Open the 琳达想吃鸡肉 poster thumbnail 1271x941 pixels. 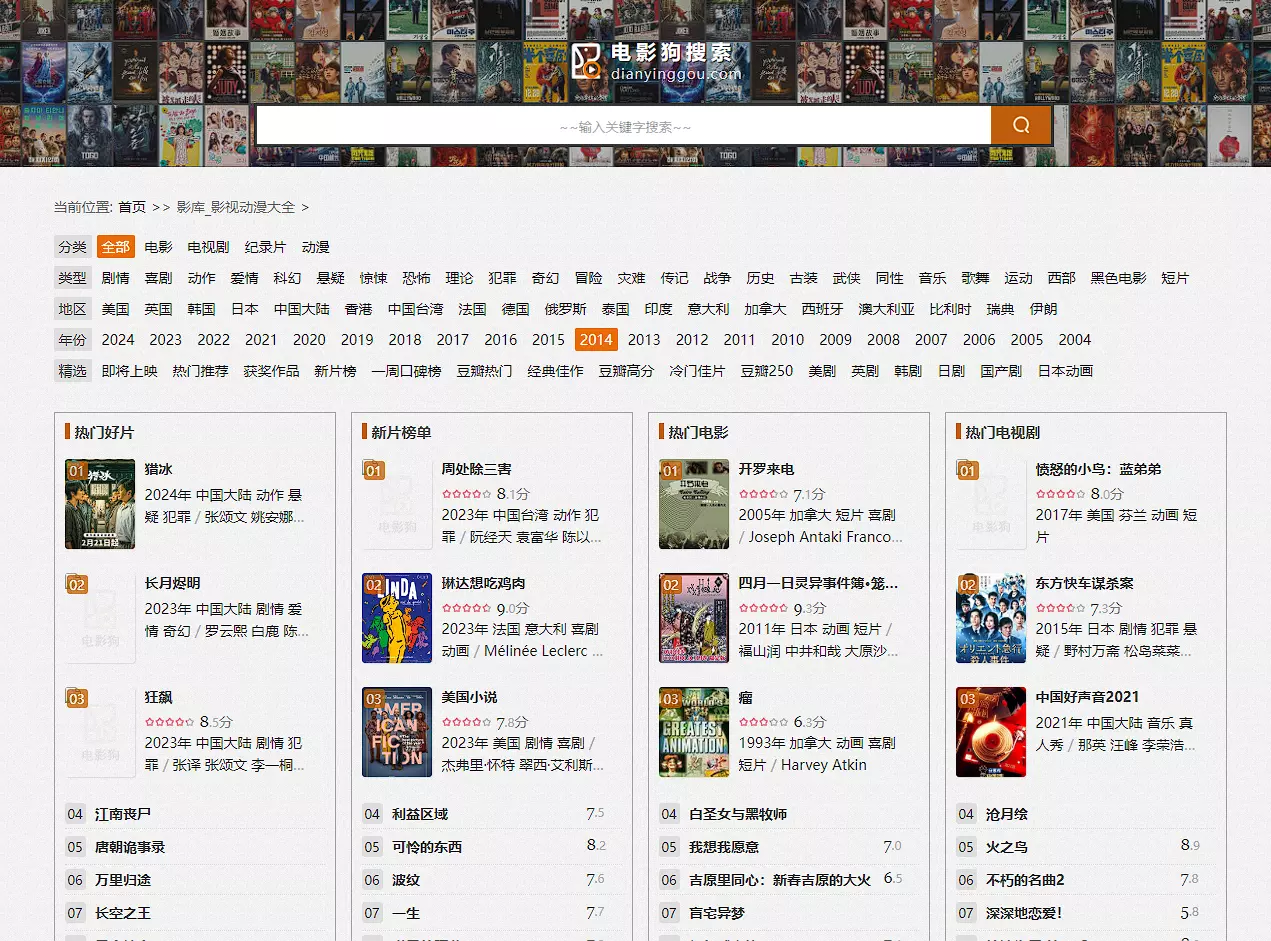coord(396,618)
